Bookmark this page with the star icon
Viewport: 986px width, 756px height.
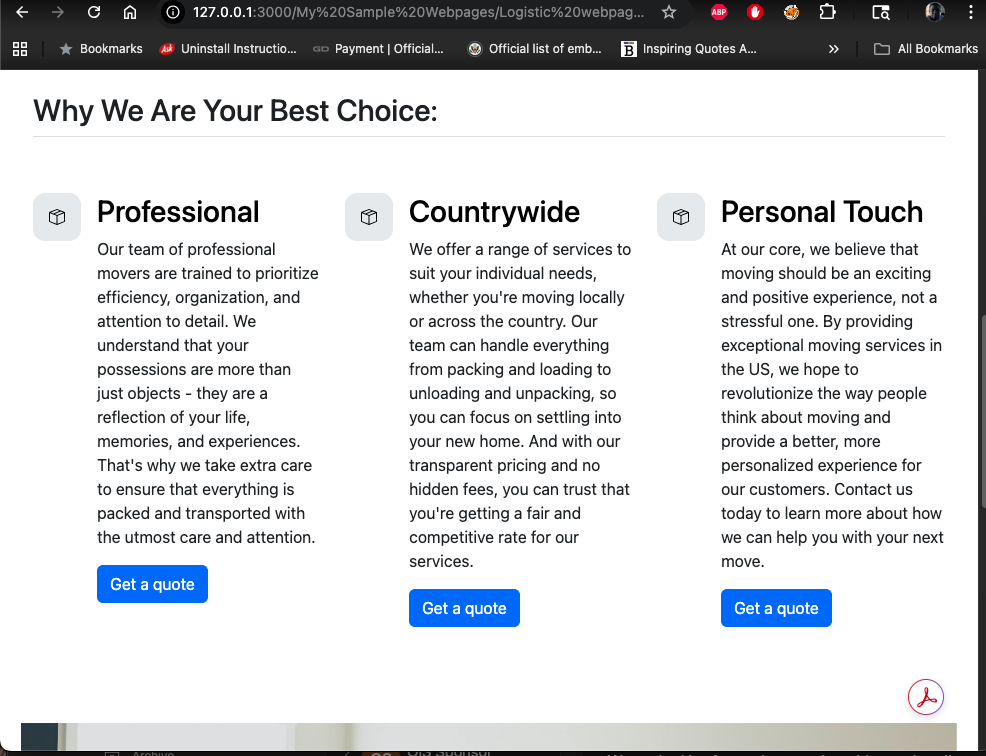(669, 13)
